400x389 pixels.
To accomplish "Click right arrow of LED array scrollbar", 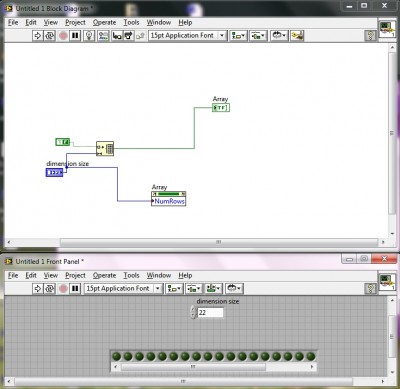I will coord(312,367).
